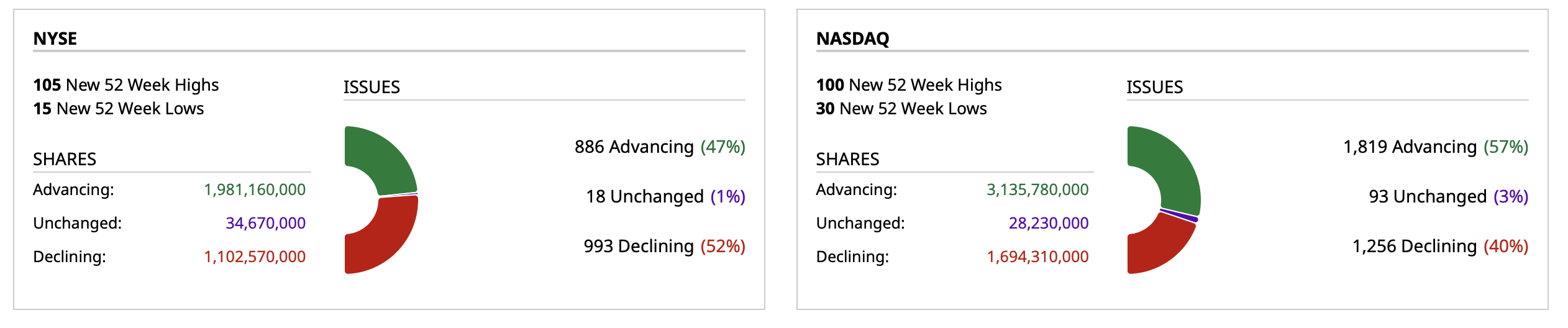Select the 93 Unchanged (3%) issues label
Screen dimensions: 1568x328
[1448, 197]
